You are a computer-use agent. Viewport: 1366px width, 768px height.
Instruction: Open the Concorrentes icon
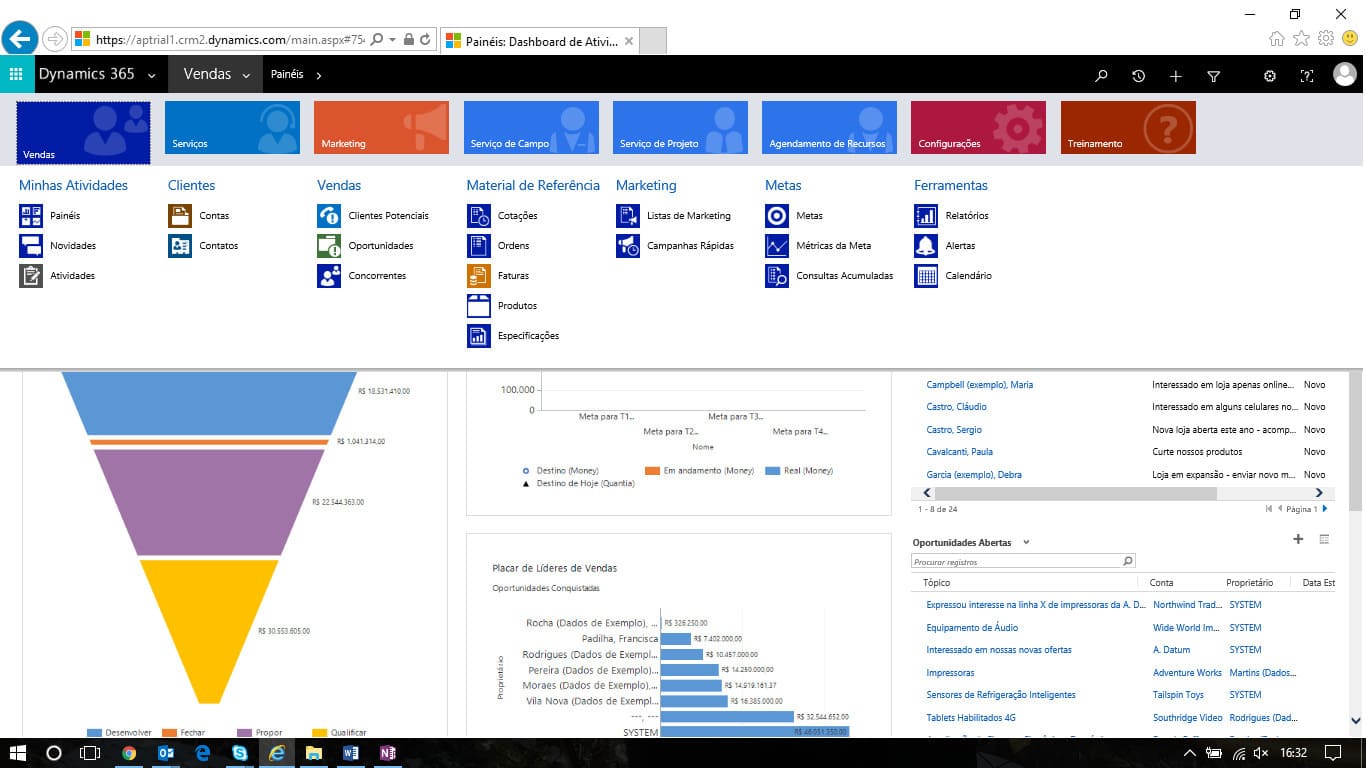(329, 276)
